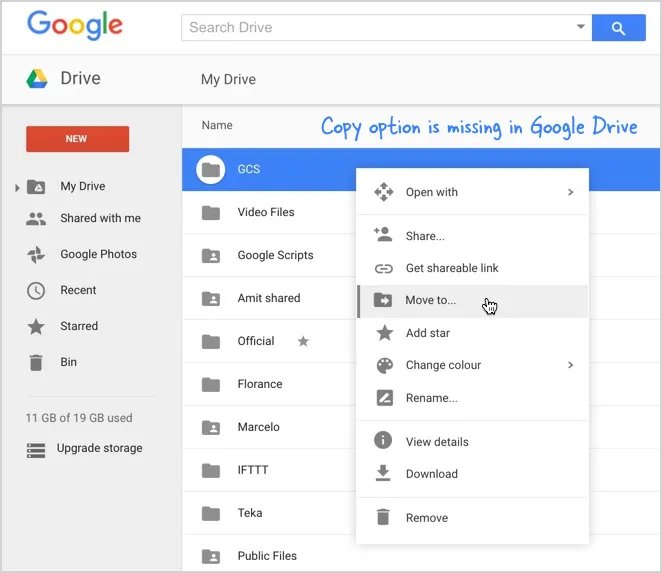Screen dimensions: 662x573
Task: Expand the Change colour submenu
Action: (570, 365)
